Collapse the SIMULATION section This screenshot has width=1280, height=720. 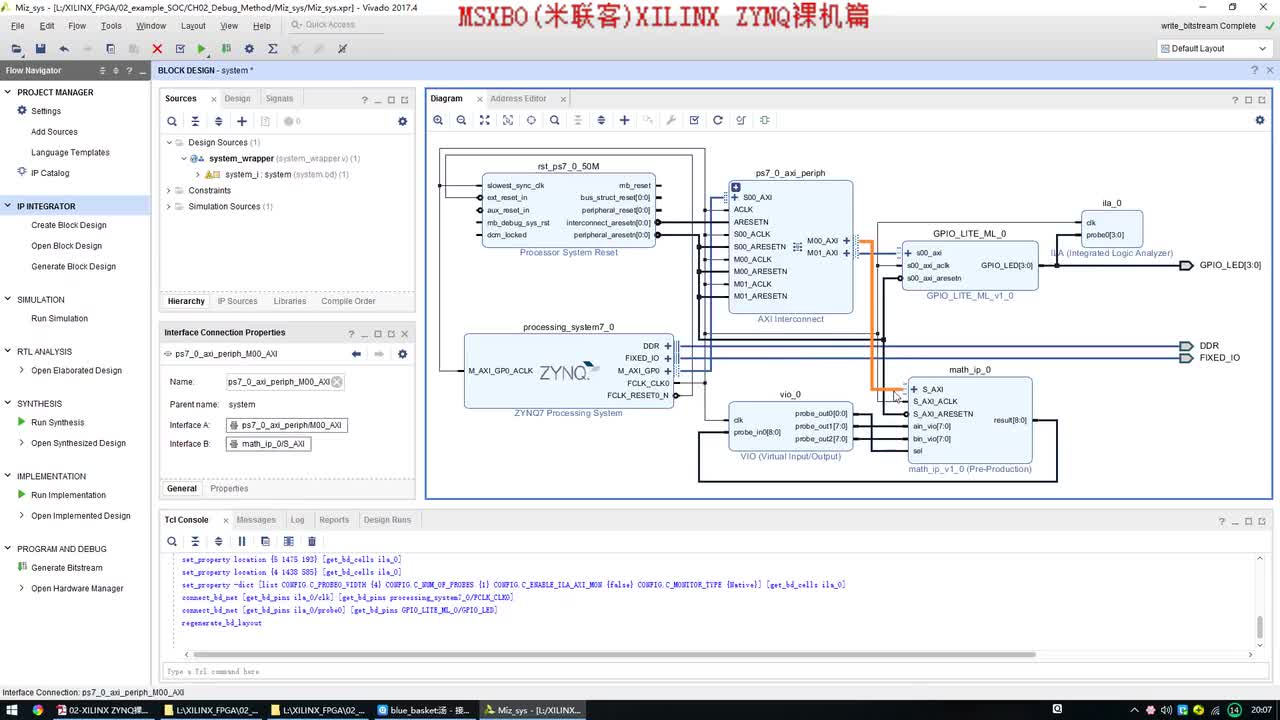(x=7, y=299)
